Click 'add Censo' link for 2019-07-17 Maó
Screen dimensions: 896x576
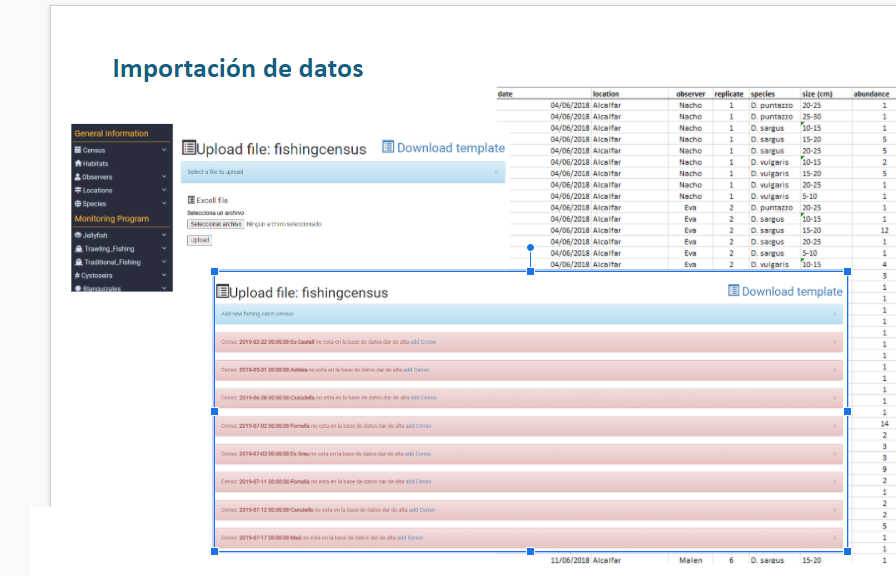tap(410, 538)
